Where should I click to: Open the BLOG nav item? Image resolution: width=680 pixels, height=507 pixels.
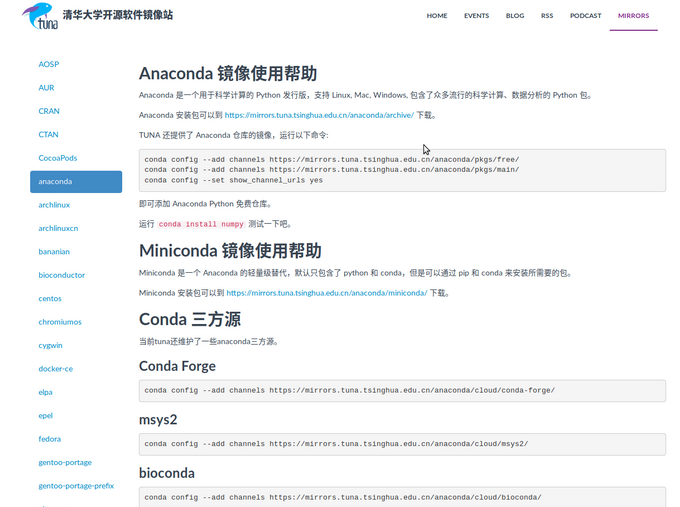click(x=515, y=16)
